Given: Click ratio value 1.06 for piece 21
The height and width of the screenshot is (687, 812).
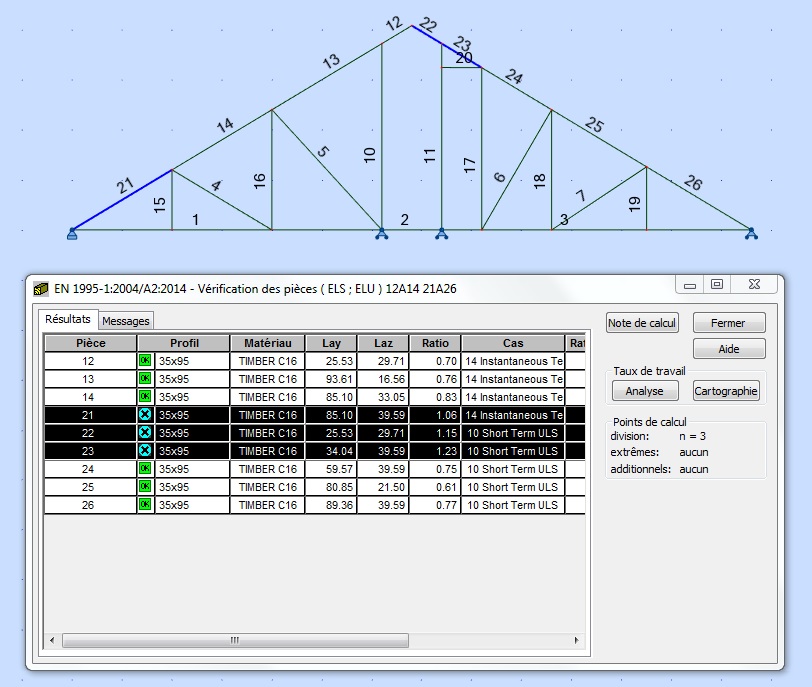Looking at the screenshot, I should tap(446, 415).
